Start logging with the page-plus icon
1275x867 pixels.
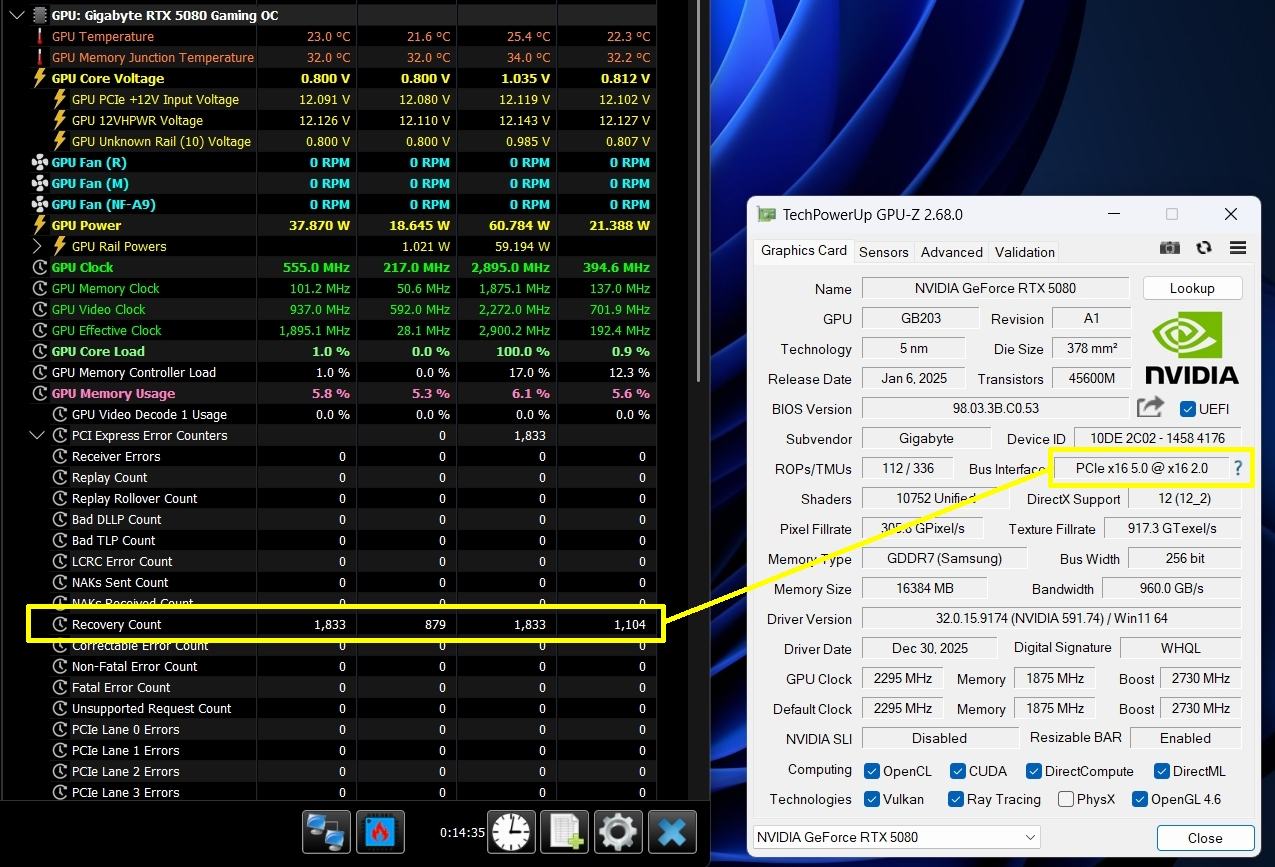[565, 831]
